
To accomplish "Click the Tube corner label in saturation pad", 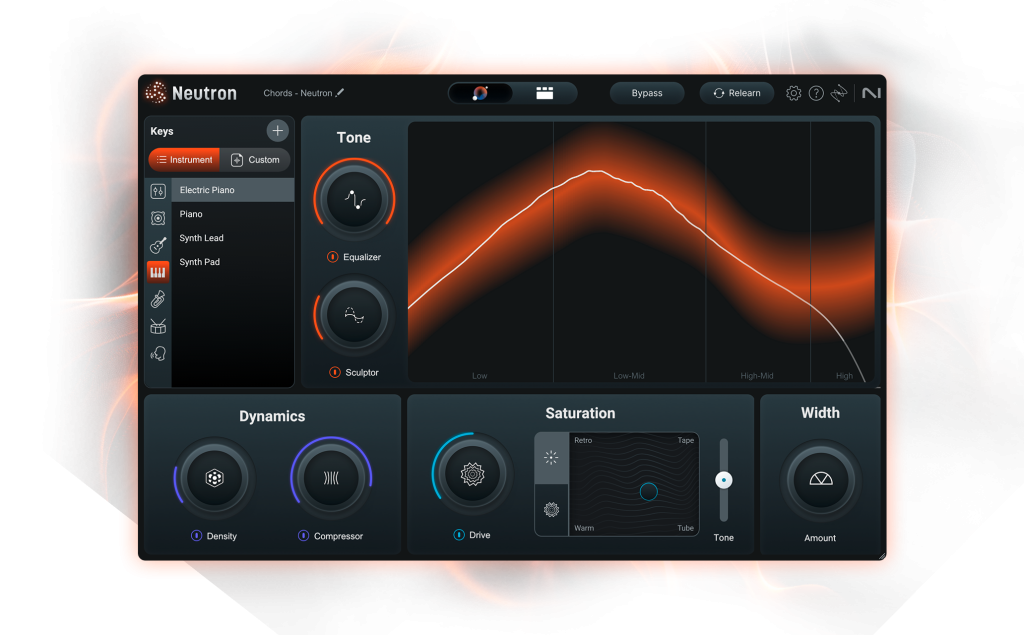I will pyautogui.click(x=686, y=528).
